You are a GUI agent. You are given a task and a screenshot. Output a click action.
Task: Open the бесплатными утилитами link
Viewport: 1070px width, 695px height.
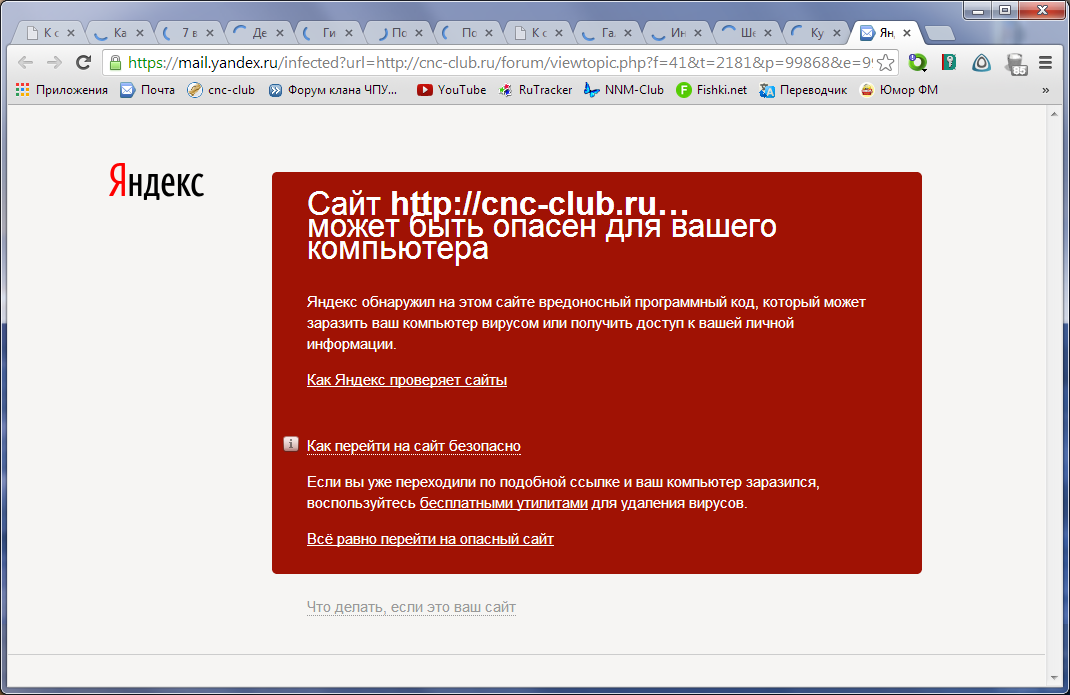coord(504,503)
